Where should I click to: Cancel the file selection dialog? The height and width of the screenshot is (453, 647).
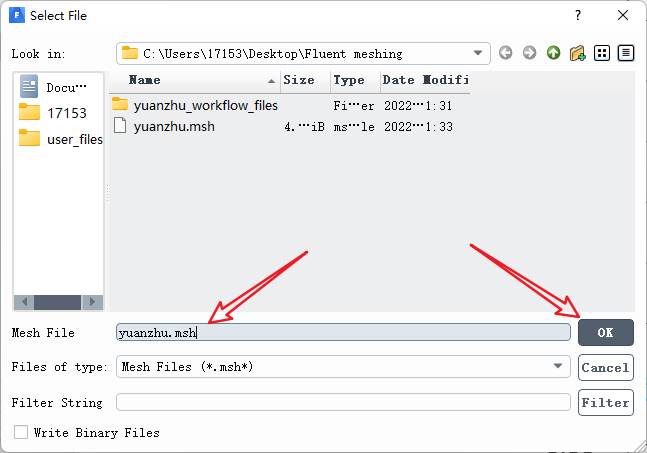tap(605, 367)
